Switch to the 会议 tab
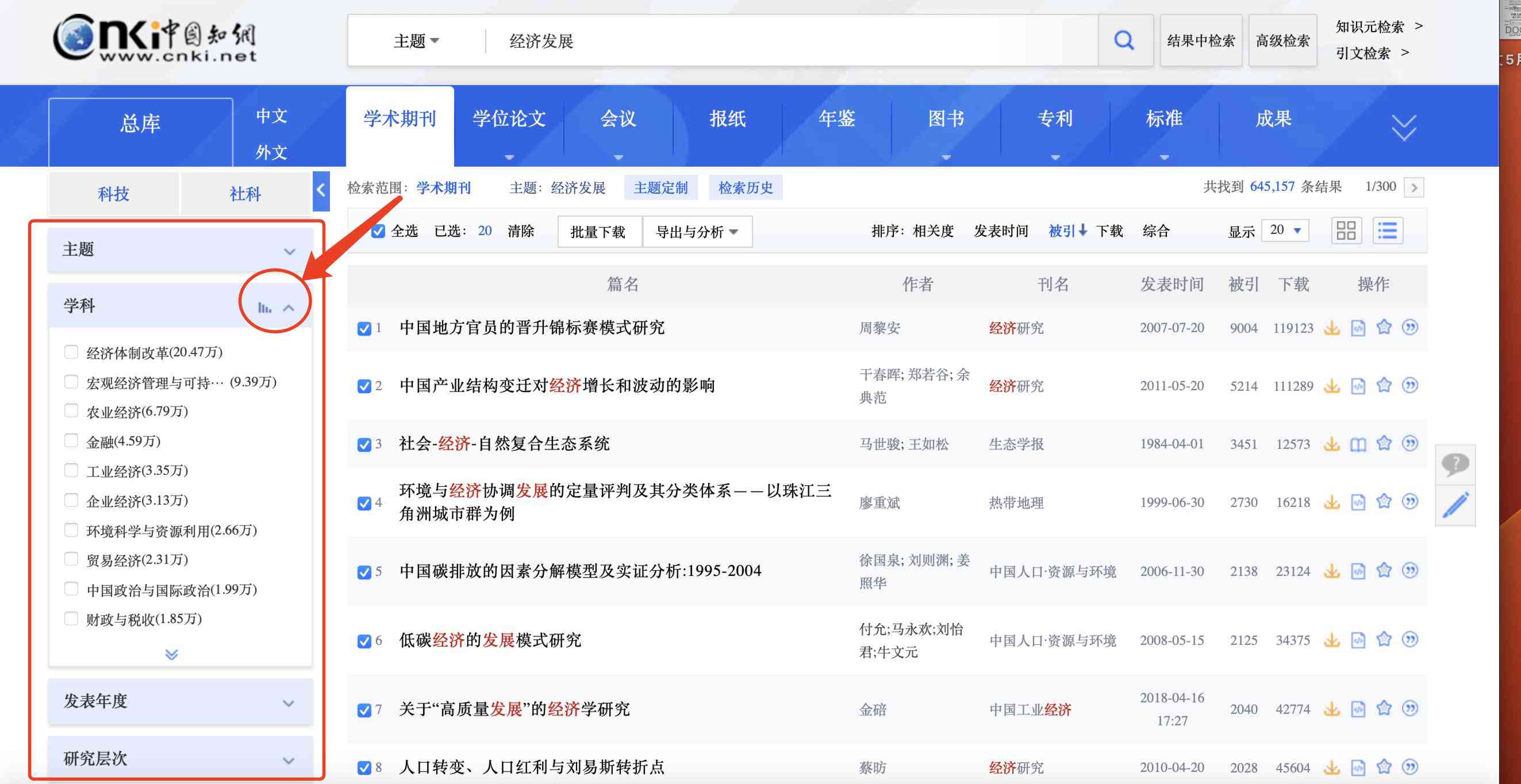 coord(618,118)
